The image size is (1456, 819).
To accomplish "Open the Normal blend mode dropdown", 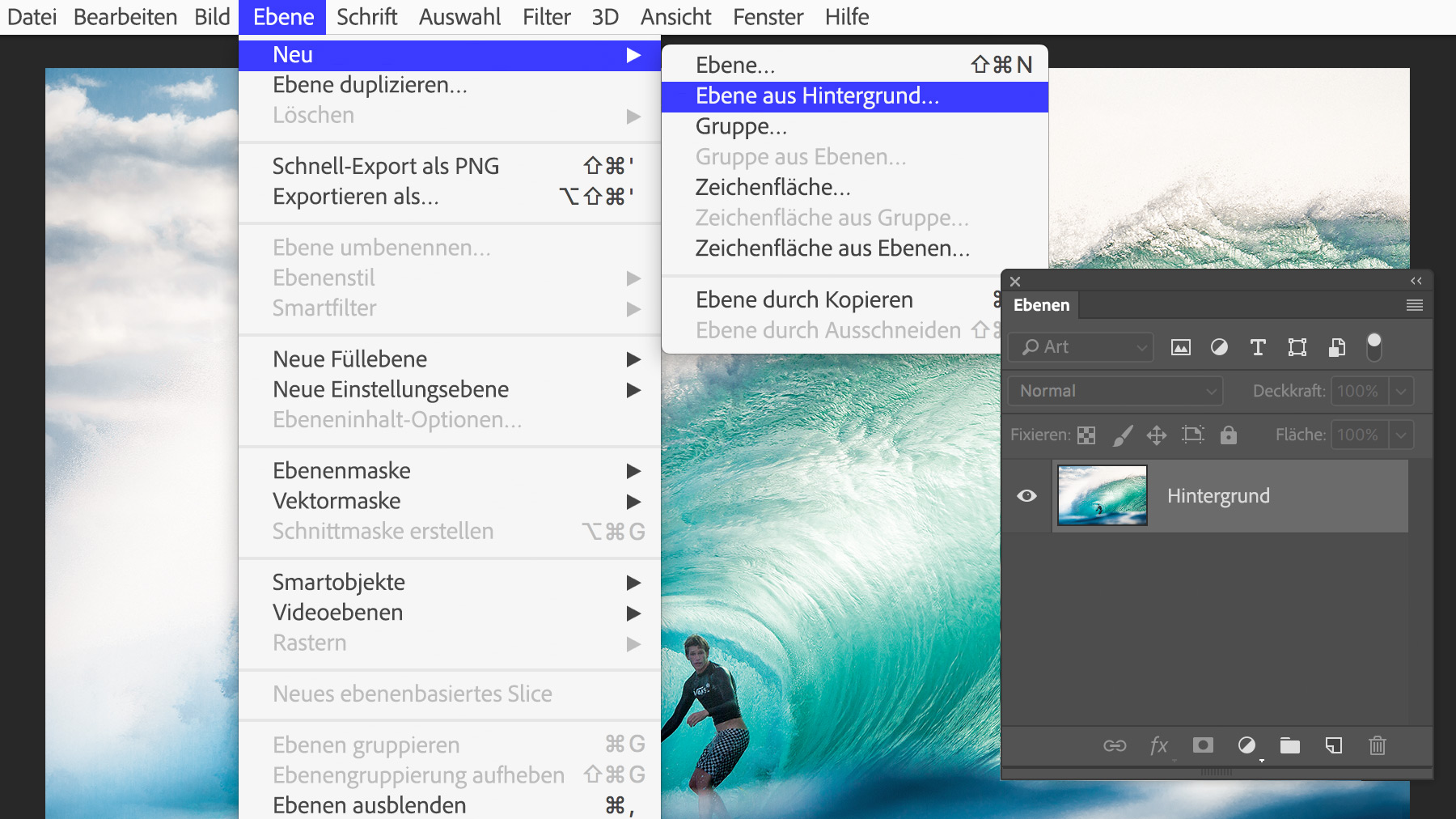I will pyautogui.click(x=1115, y=391).
